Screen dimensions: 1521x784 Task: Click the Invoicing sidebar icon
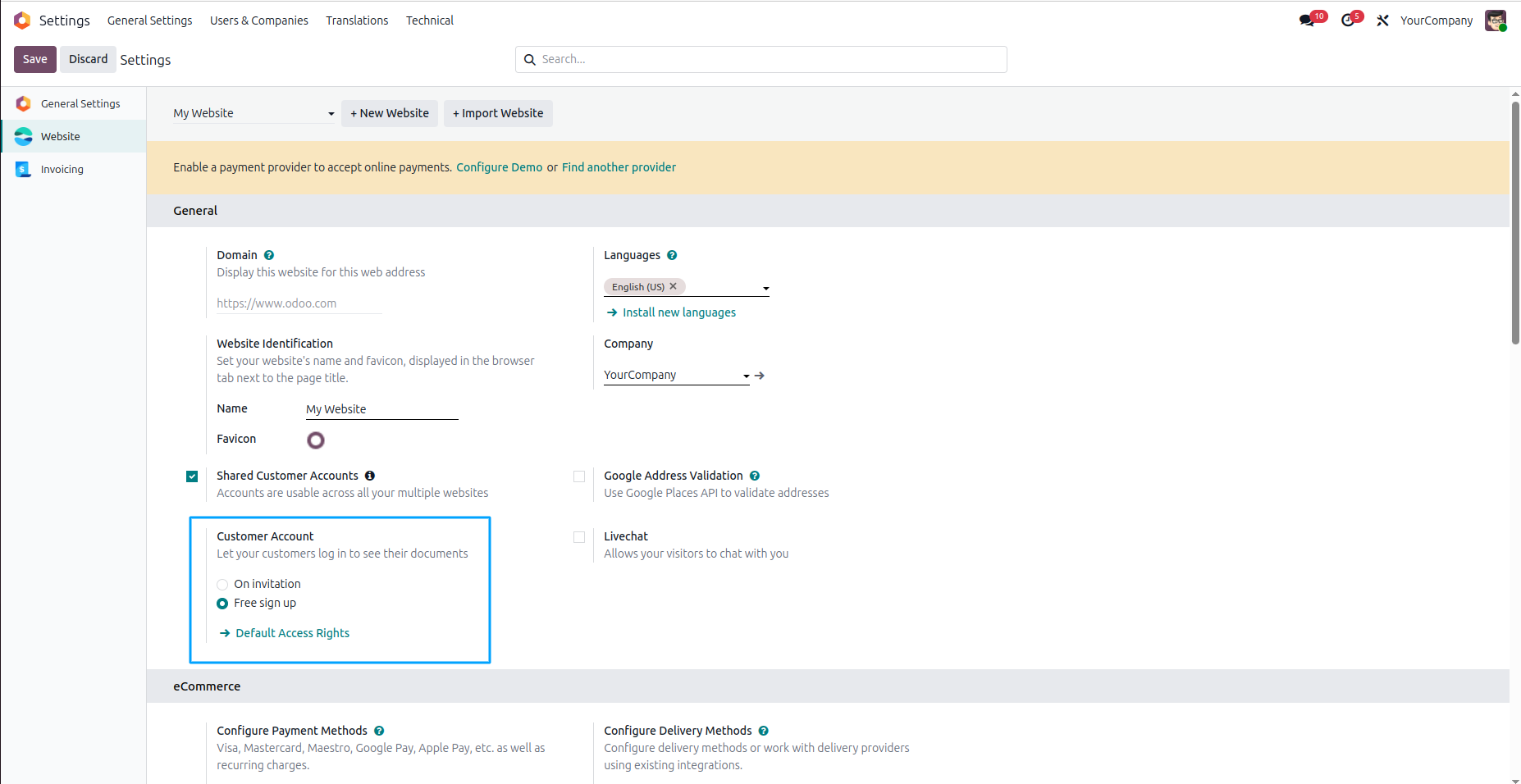coord(23,169)
